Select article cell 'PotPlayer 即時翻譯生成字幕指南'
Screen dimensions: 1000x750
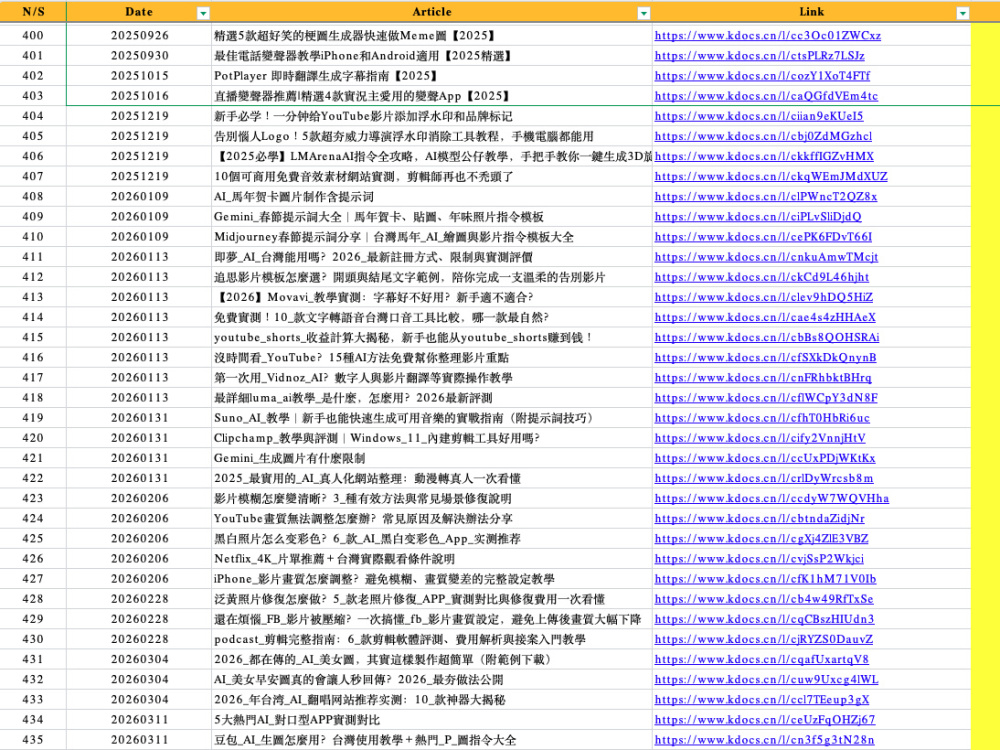[x=432, y=76]
